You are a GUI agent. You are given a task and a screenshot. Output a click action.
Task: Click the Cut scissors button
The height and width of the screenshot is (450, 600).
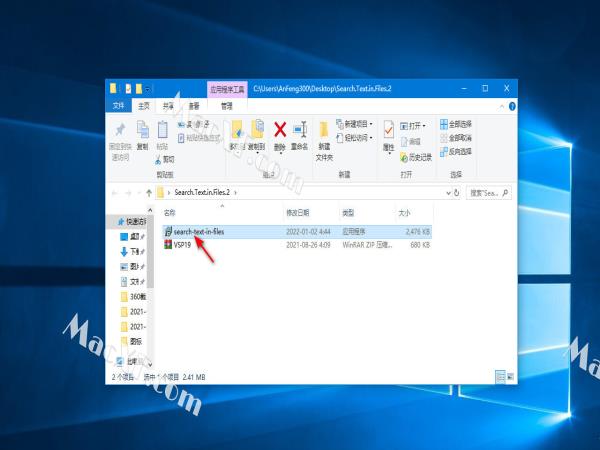(x=165, y=160)
